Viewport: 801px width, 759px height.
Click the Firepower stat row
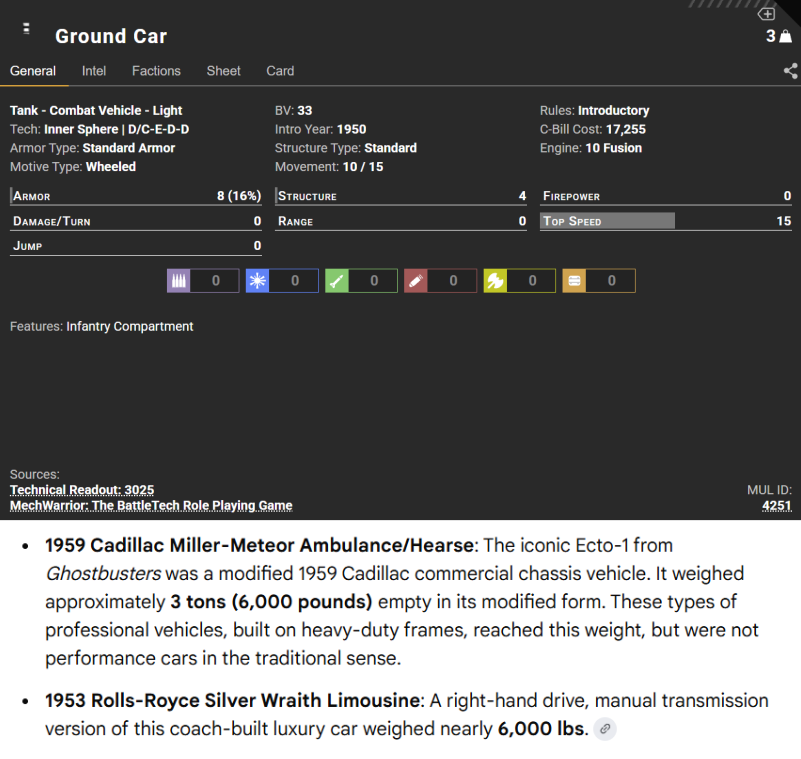[x=666, y=196]
